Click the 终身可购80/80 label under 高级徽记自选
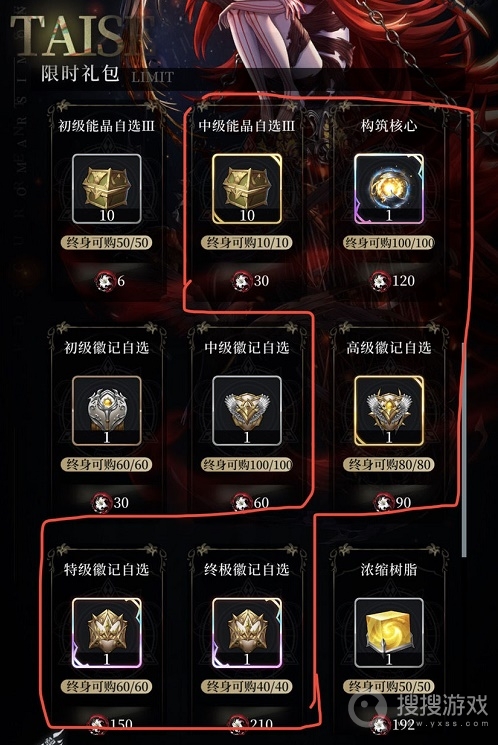This screenshot has width=498, height=745. 389,465
